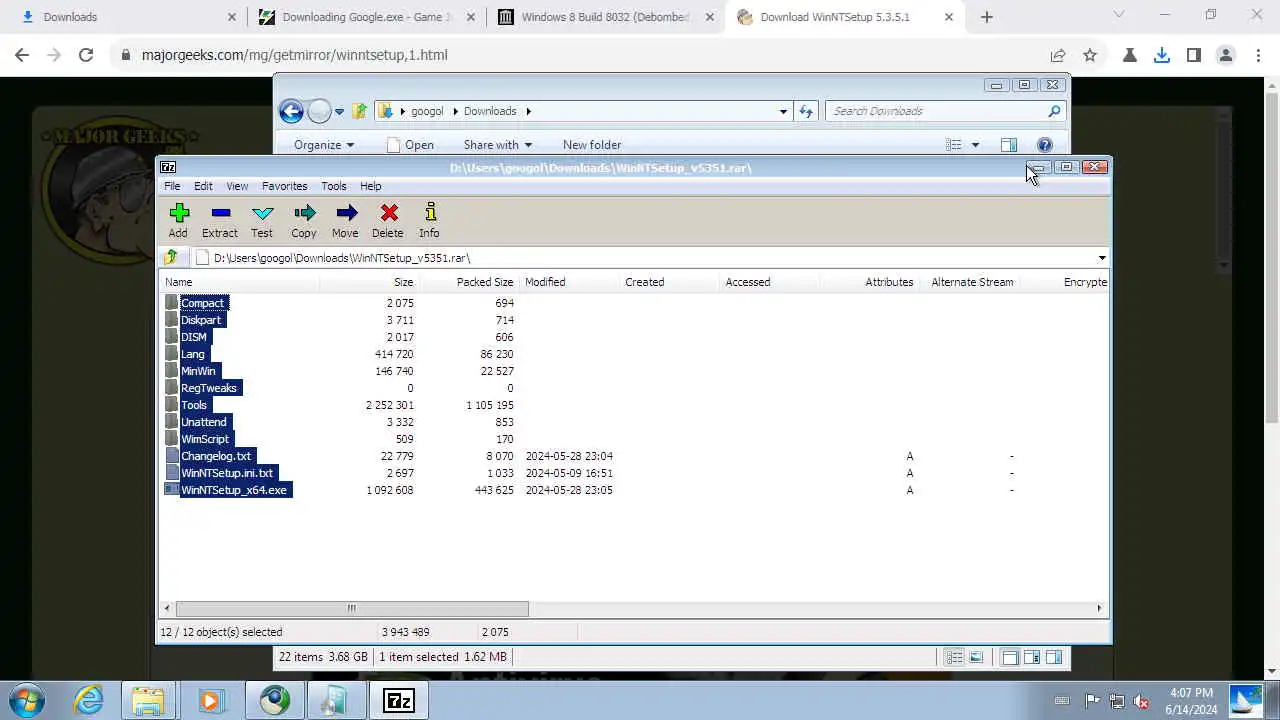Open the Edit menu in 7-Zip
The height and width of the screenshot is (720, 1280).
pyautogui.click(x=203, y=186)
